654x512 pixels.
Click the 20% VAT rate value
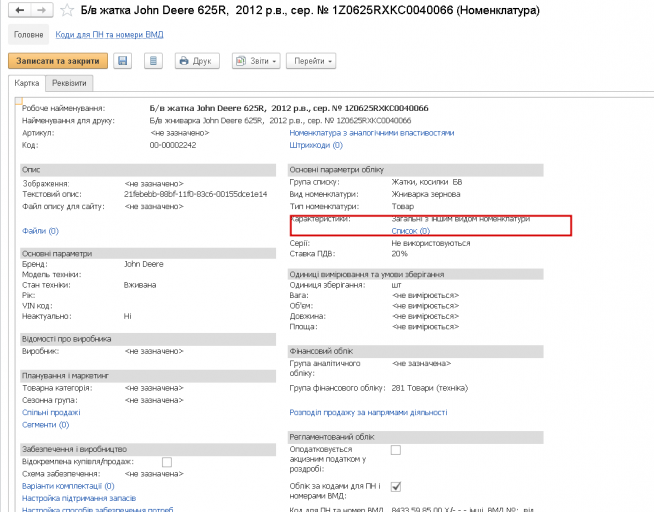[x=400, y=254]
